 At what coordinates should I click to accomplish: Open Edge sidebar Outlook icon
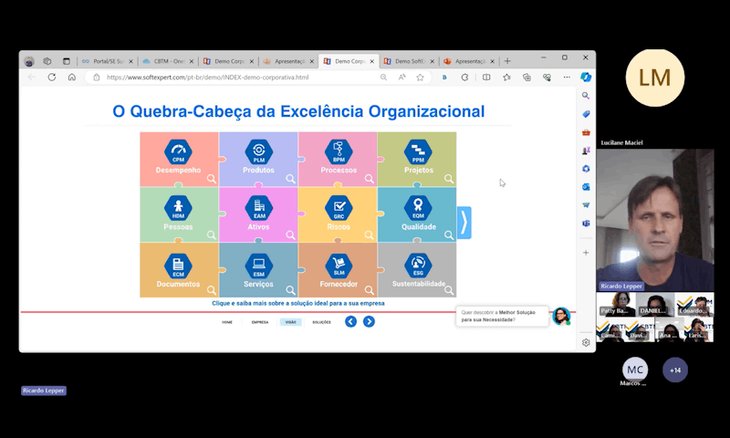586,187
